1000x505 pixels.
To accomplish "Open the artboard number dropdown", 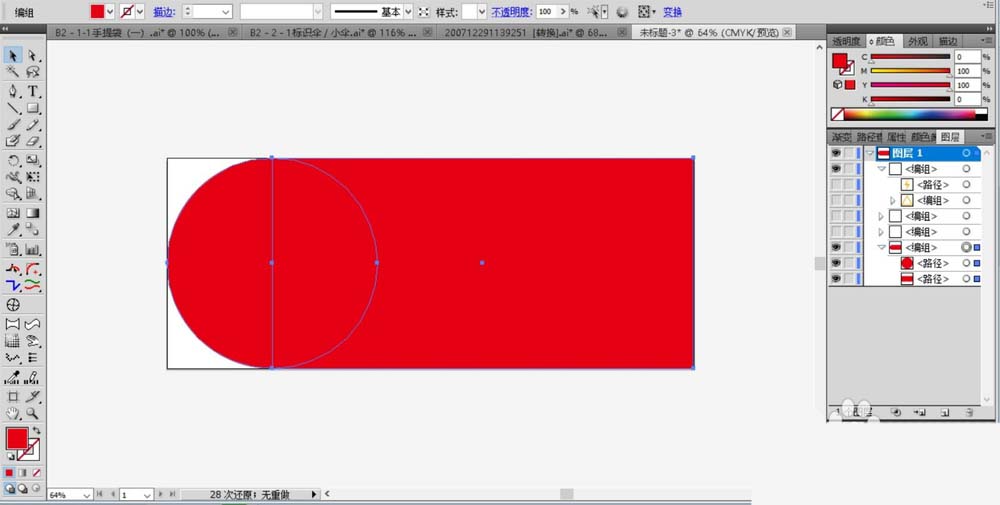I will click(x=147, y=495).
